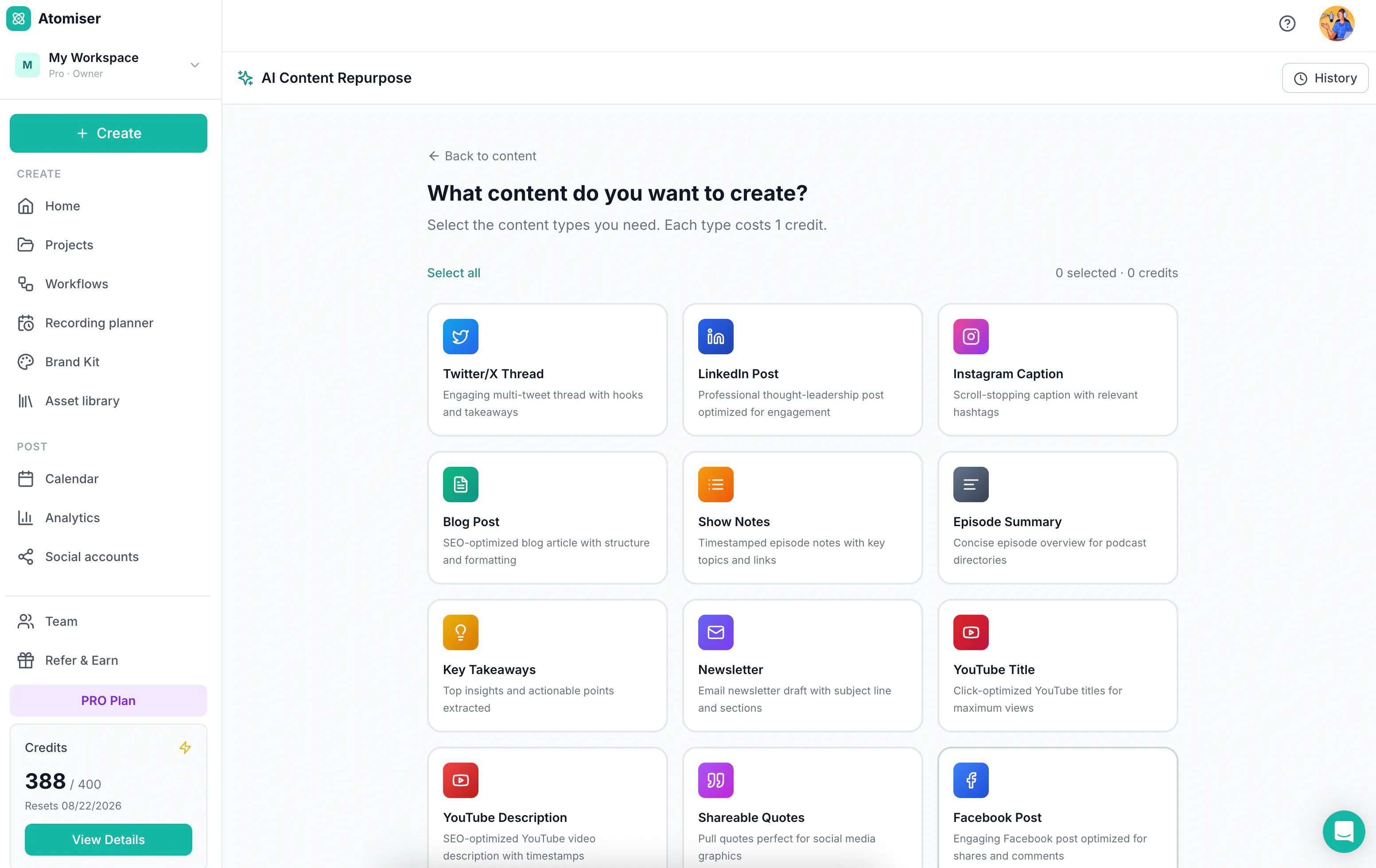Click the M workspace avatar badge

(x=27, y=65)
